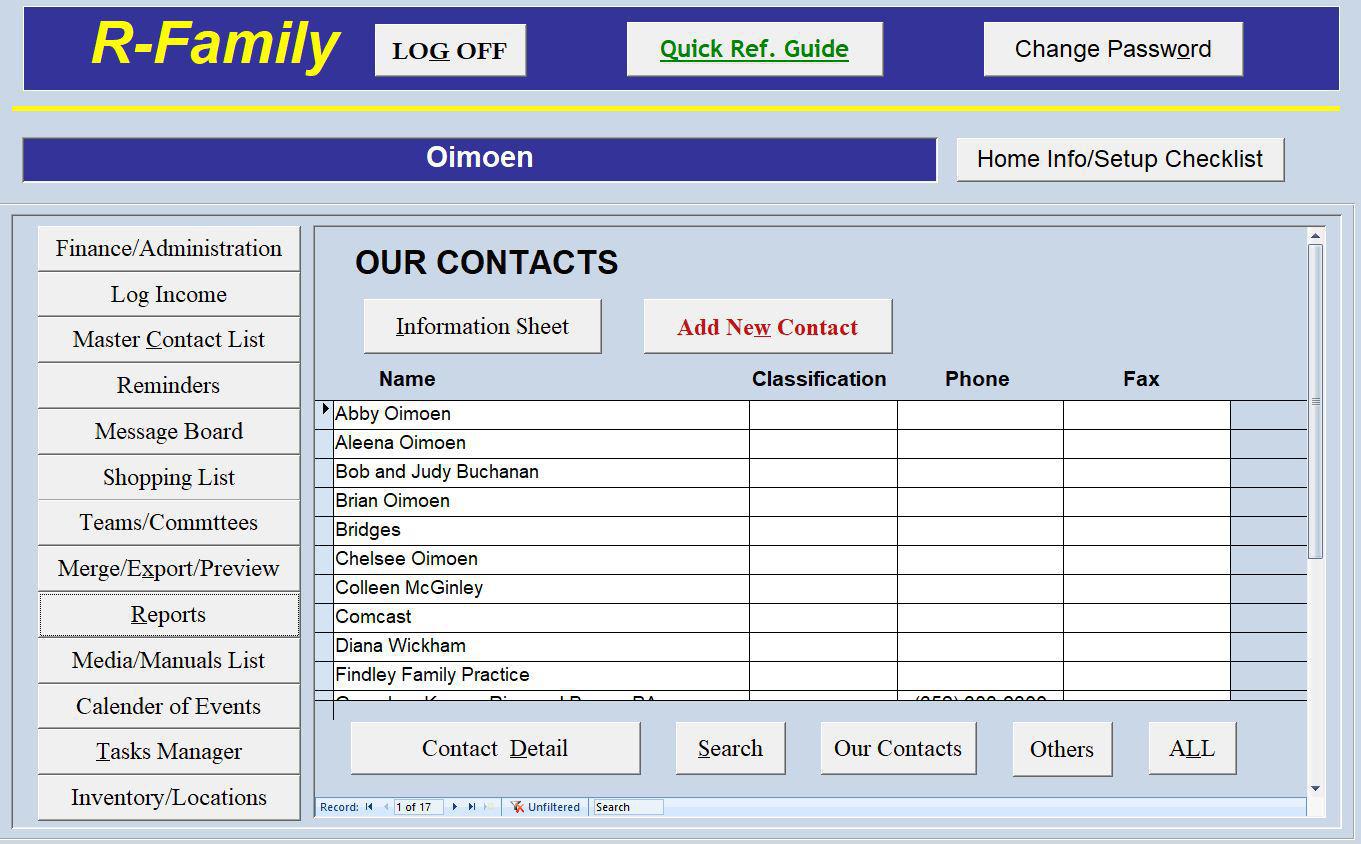1361x844 pixels.
Task: Click Add New Contact button
Action: (767, 327)
